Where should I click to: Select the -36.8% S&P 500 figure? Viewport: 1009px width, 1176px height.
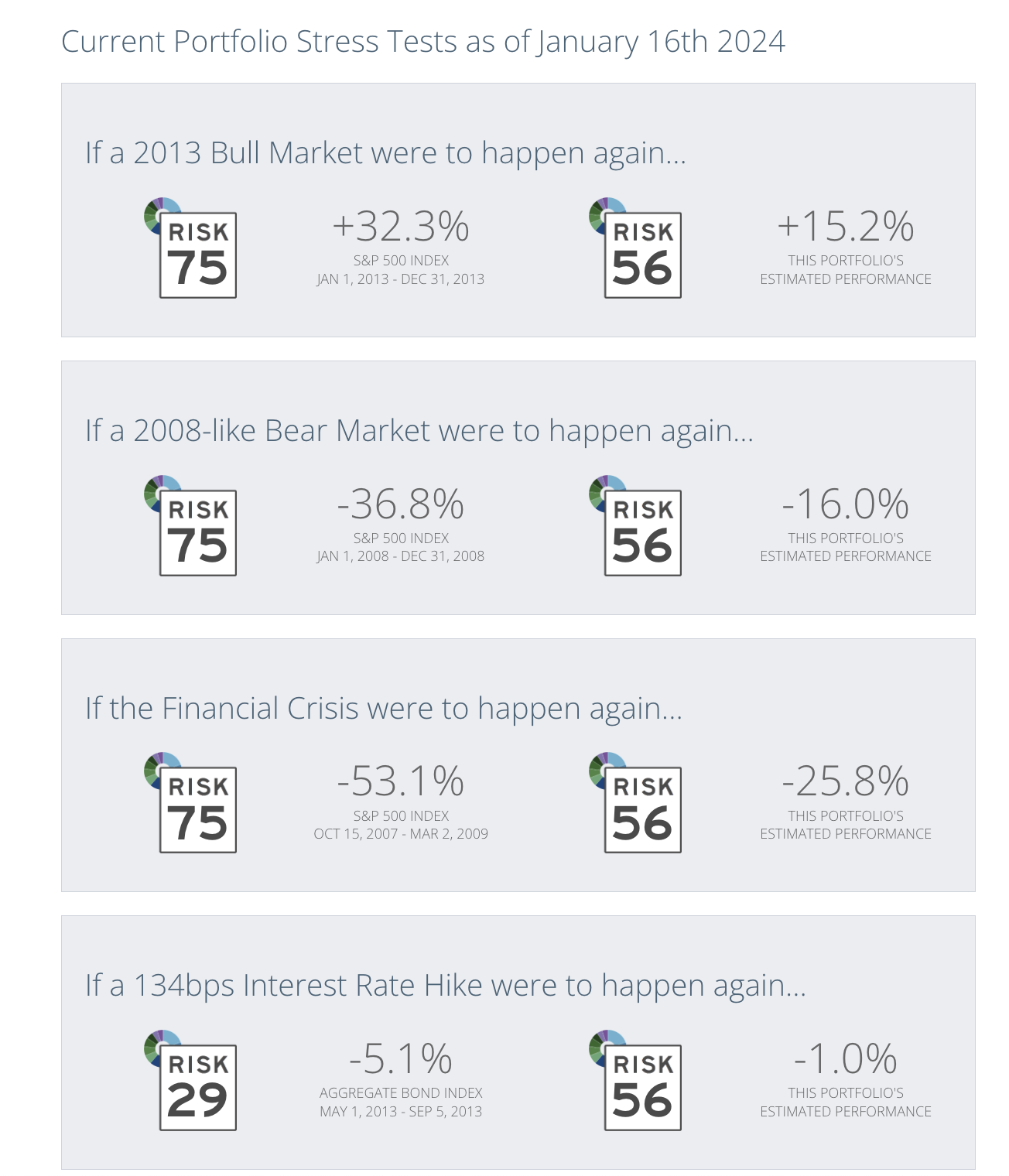(x=401, y=504)
